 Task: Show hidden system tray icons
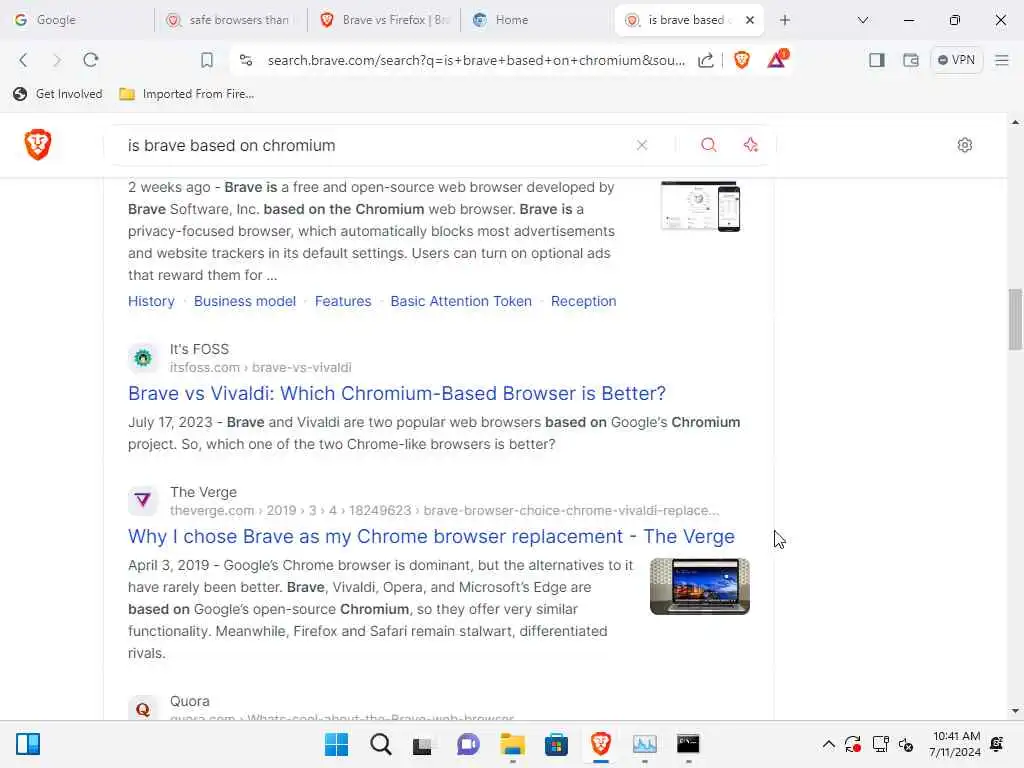828,744
